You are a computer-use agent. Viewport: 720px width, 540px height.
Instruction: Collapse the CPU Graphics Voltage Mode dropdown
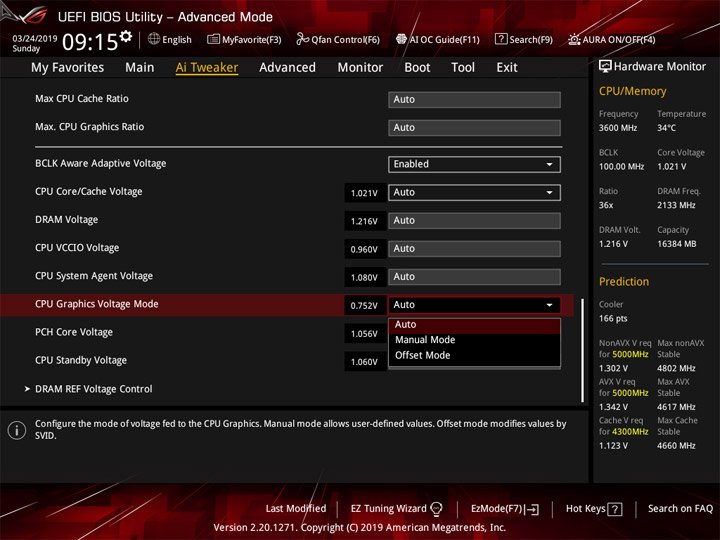click(x=474, y=305)
